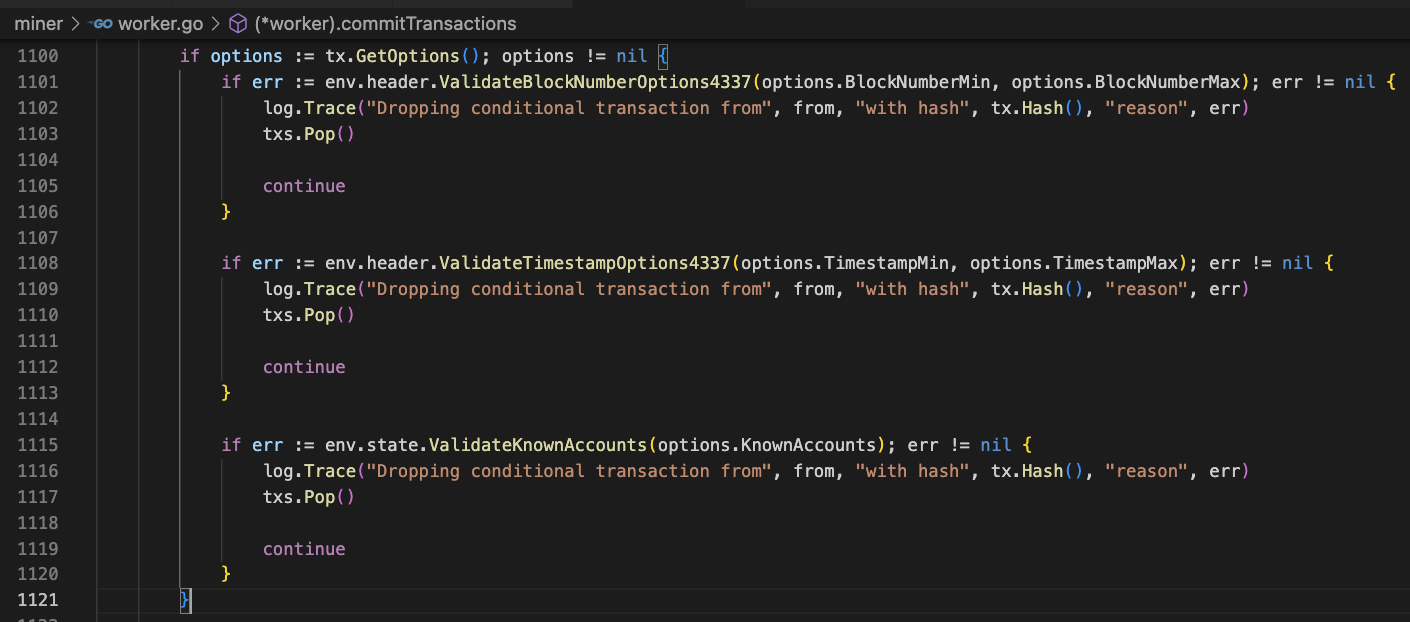The height and width of the screenshot is (622, 1410).
Task: Select line number 1121 in the gutter
Action: click(x=38, y=600)
